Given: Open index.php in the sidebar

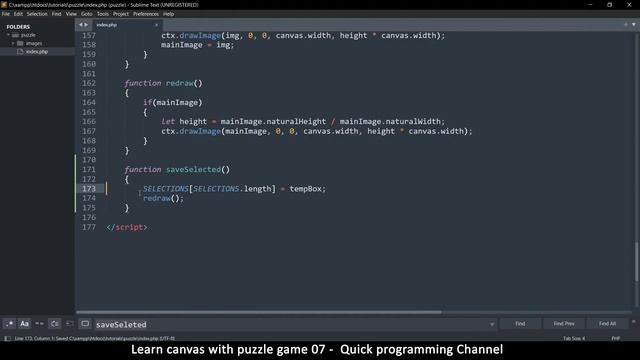Looking at the screenshot, I should [37, 52].
